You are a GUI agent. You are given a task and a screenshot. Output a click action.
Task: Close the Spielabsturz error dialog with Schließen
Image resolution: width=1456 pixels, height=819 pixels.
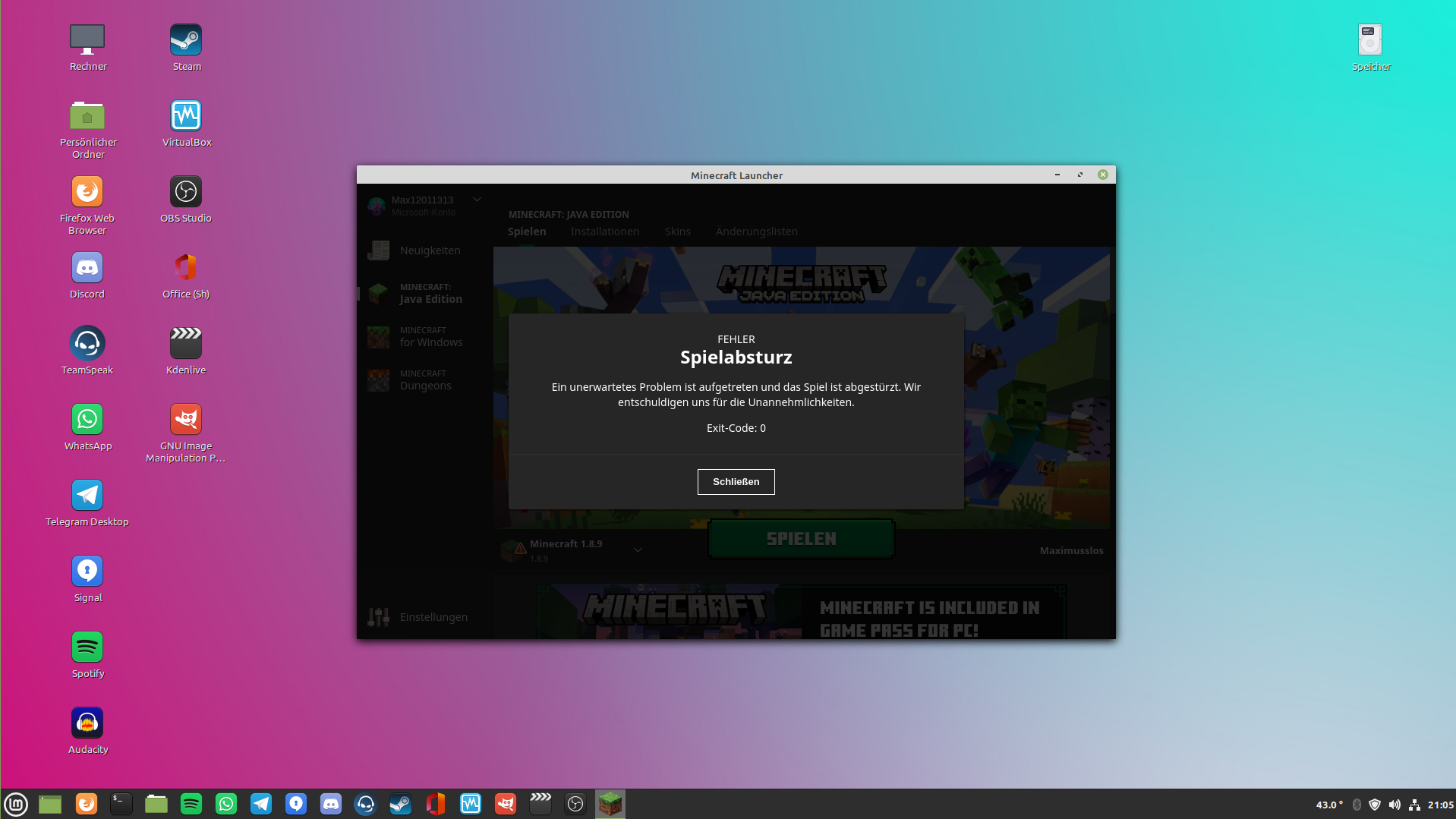736,482
